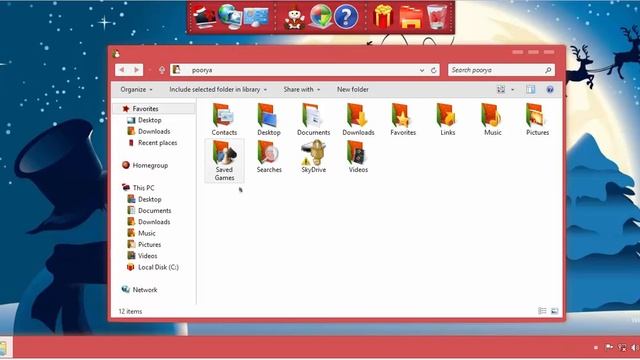Open the red folder icon in the dock
Screen dimensions: 640x360
pos(411,17)
